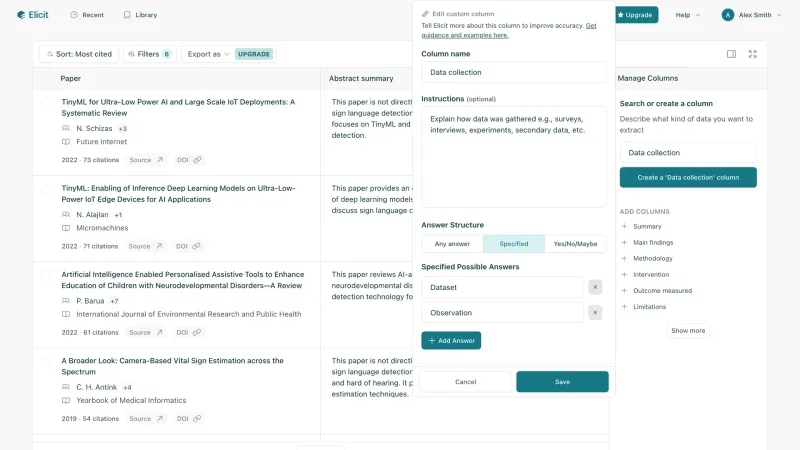The width and height of the screenshot is (800, 450).
Task: Edit the Column name field
Action: tap(514, 72)
